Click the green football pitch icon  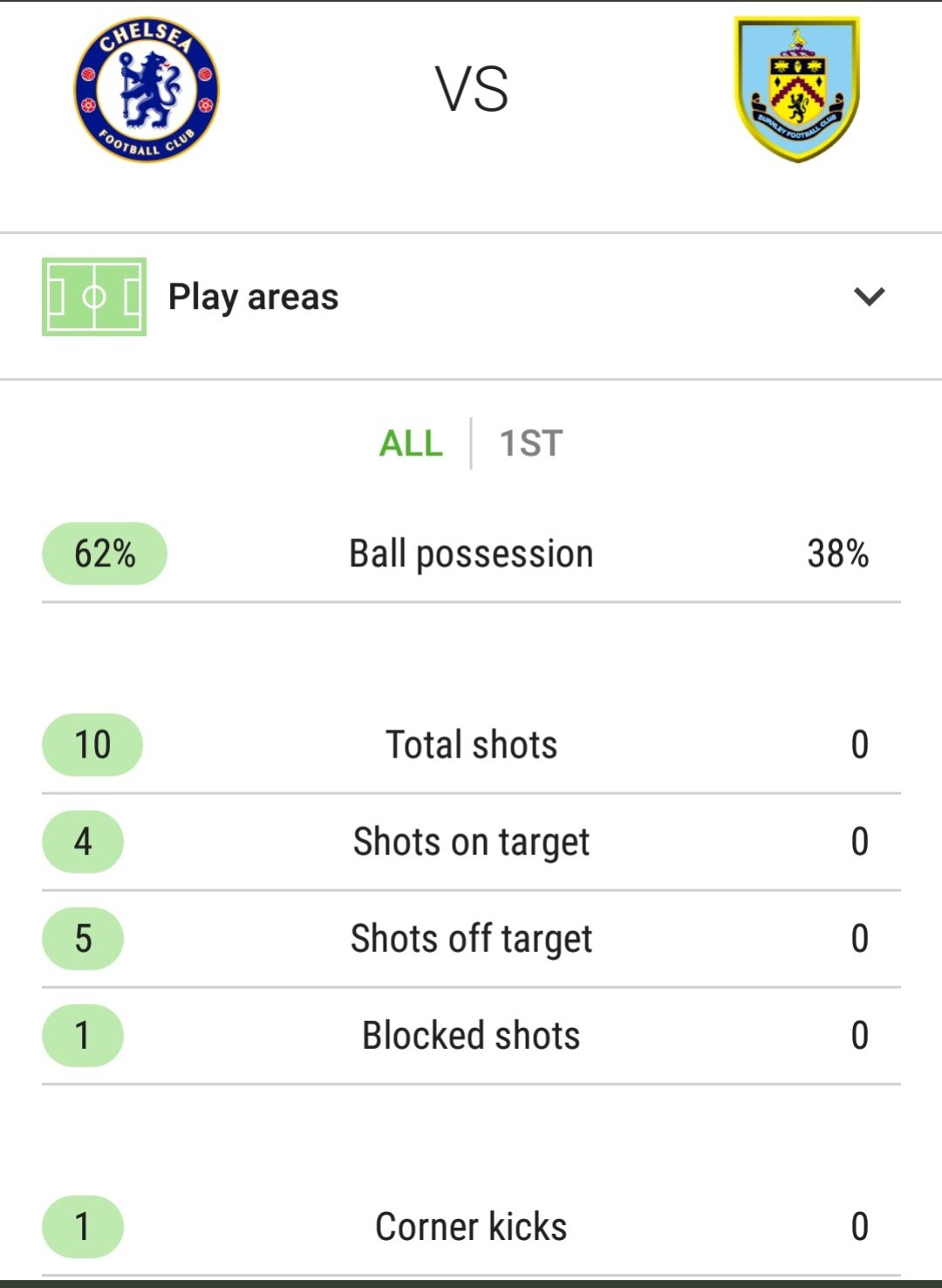94,297
